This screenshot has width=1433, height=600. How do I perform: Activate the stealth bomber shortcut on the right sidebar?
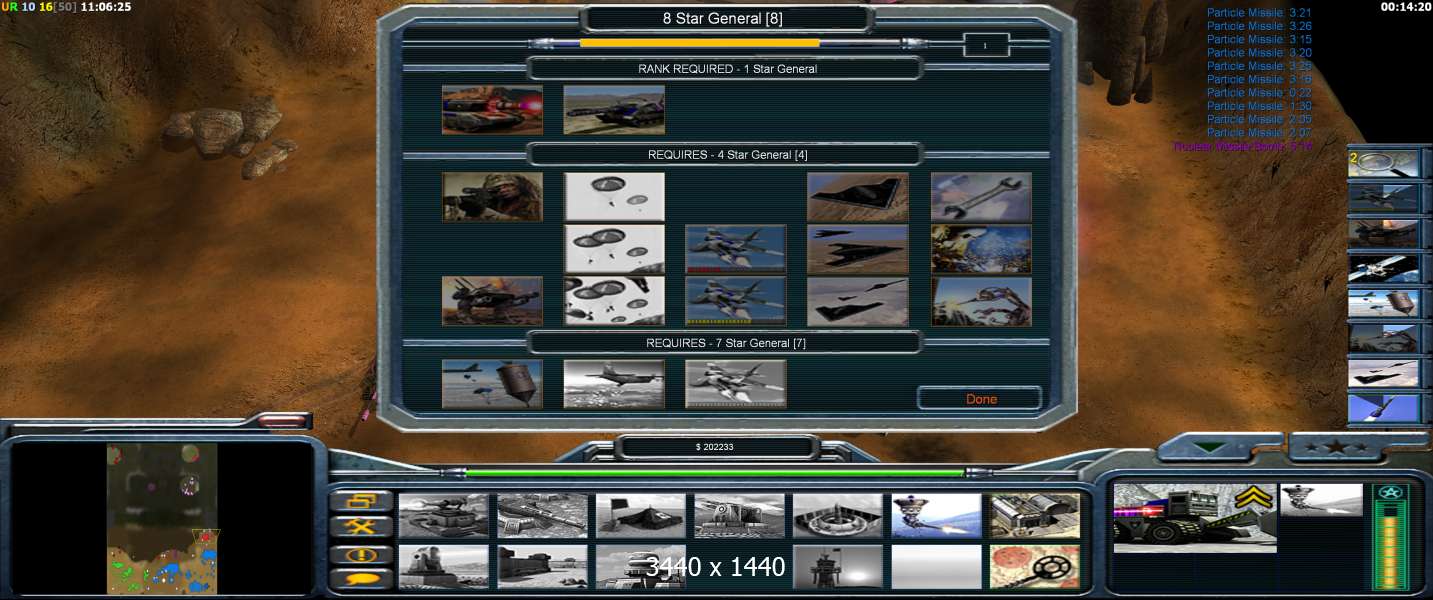(x=1384, y=373)
